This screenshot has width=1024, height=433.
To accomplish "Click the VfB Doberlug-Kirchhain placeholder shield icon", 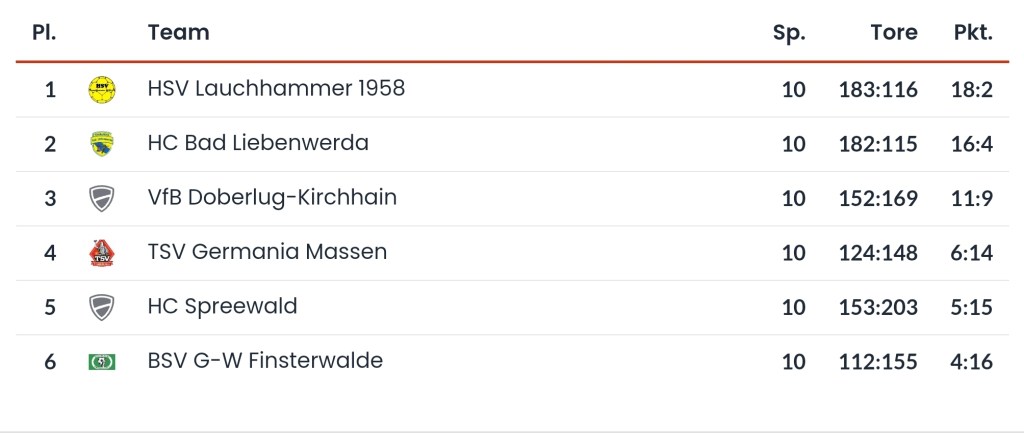I will 101,198.
